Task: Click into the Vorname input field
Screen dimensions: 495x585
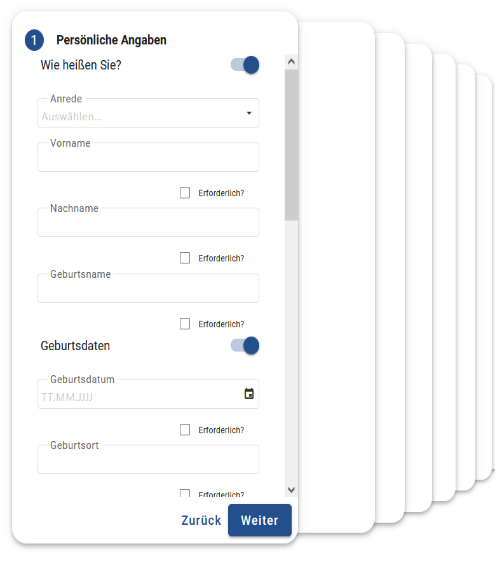Action: pos(148,157)
